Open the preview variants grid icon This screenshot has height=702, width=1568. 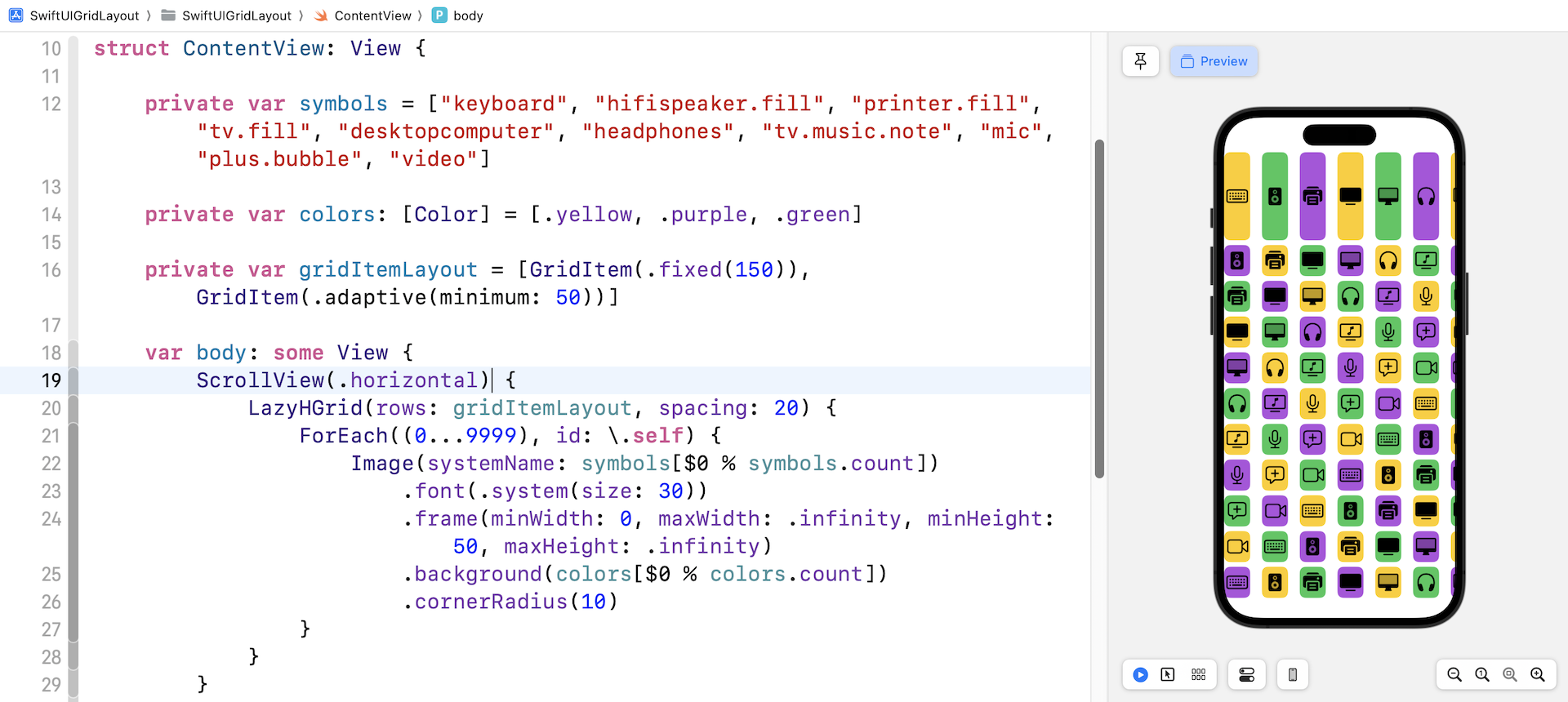tap(1198, 674)
